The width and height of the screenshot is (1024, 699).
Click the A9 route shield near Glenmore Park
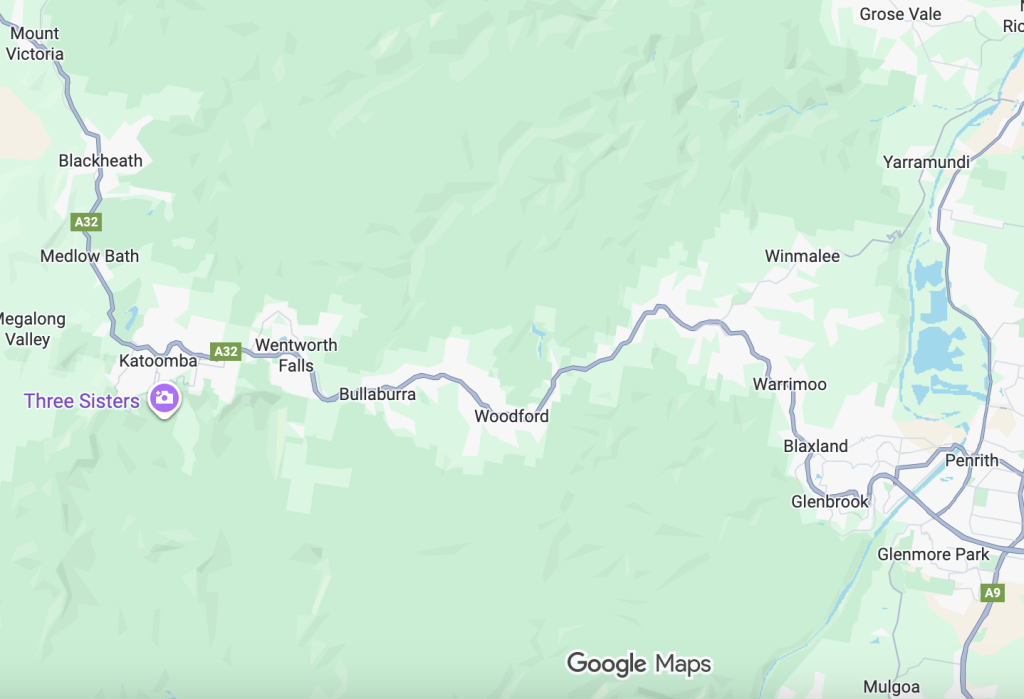(992, 593)
